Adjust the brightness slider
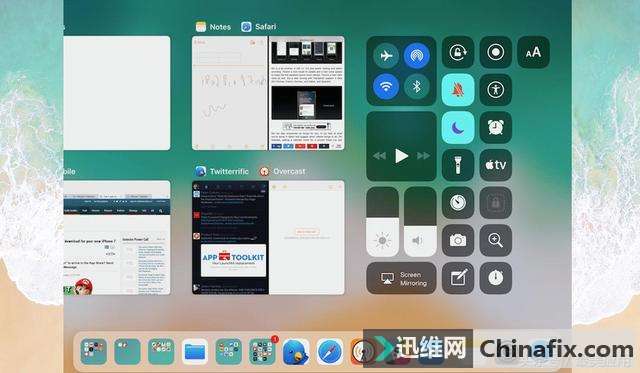Image resolution: width=640 pixels, height=373 pixels. [382, 222]
